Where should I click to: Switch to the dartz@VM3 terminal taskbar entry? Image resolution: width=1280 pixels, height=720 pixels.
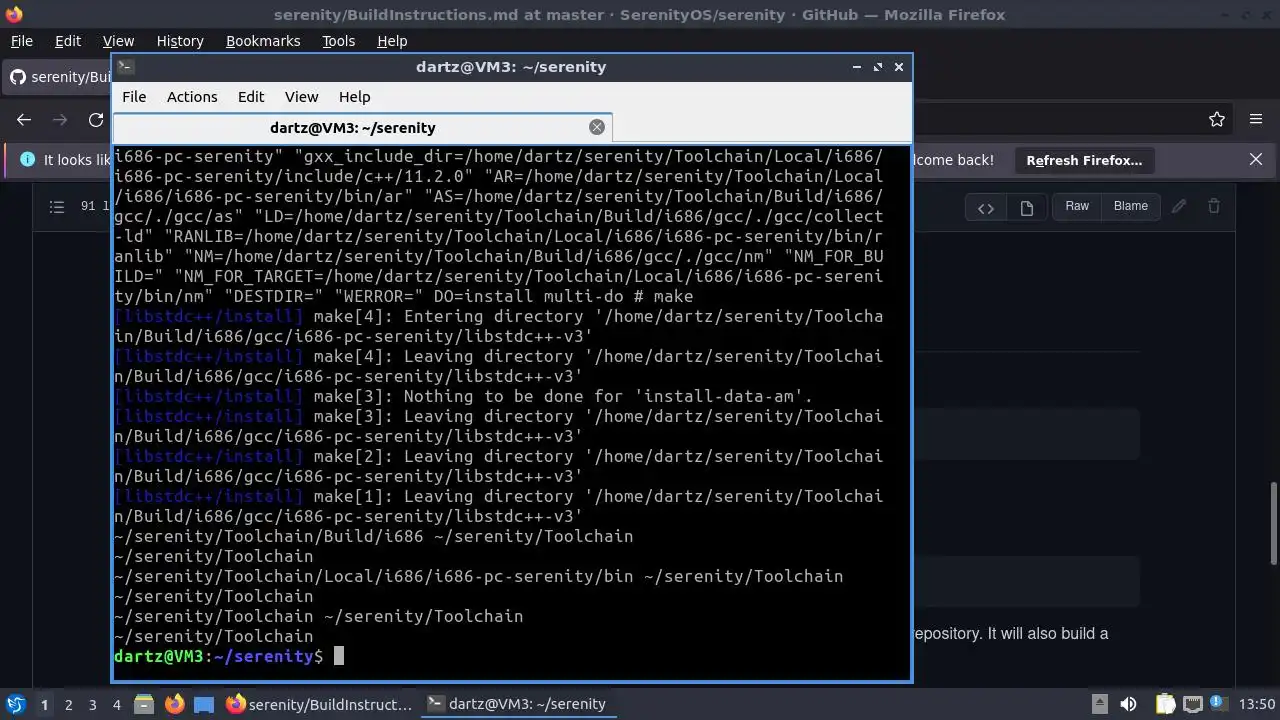[517, 704]
